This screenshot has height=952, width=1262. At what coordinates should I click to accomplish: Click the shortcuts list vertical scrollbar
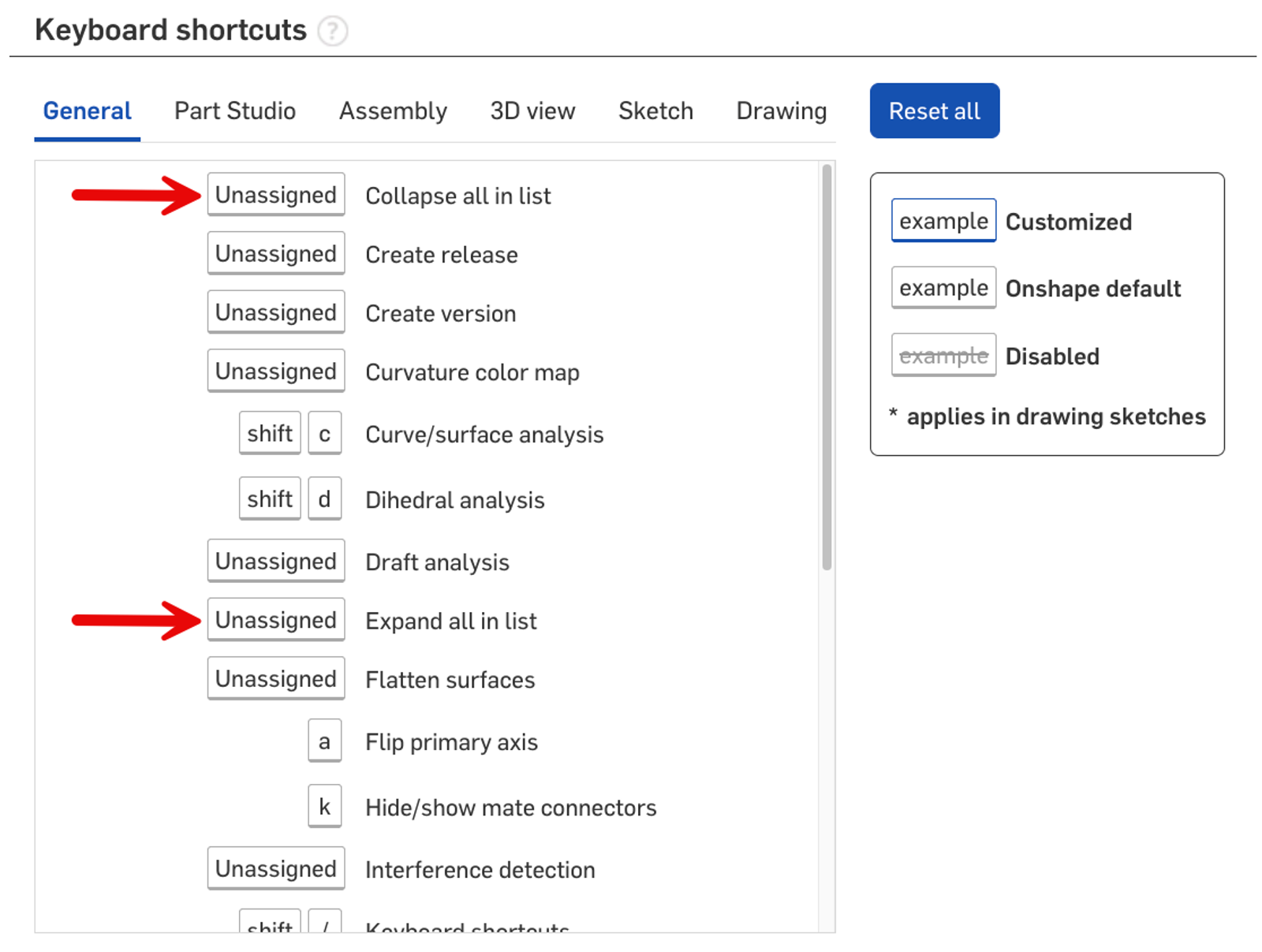coord(827,367)
